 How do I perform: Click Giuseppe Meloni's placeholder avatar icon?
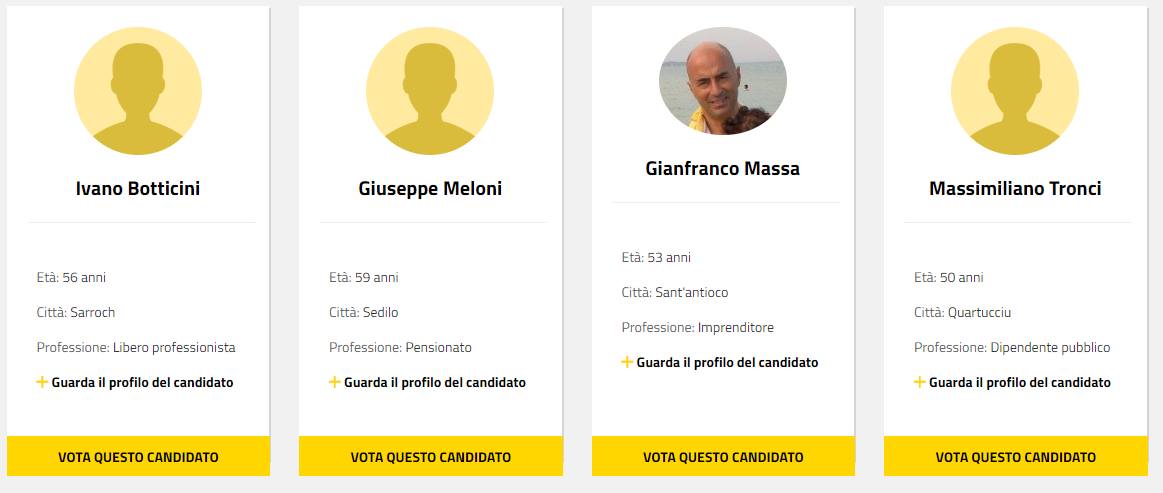pyautogui.click(x=430, y=91)
